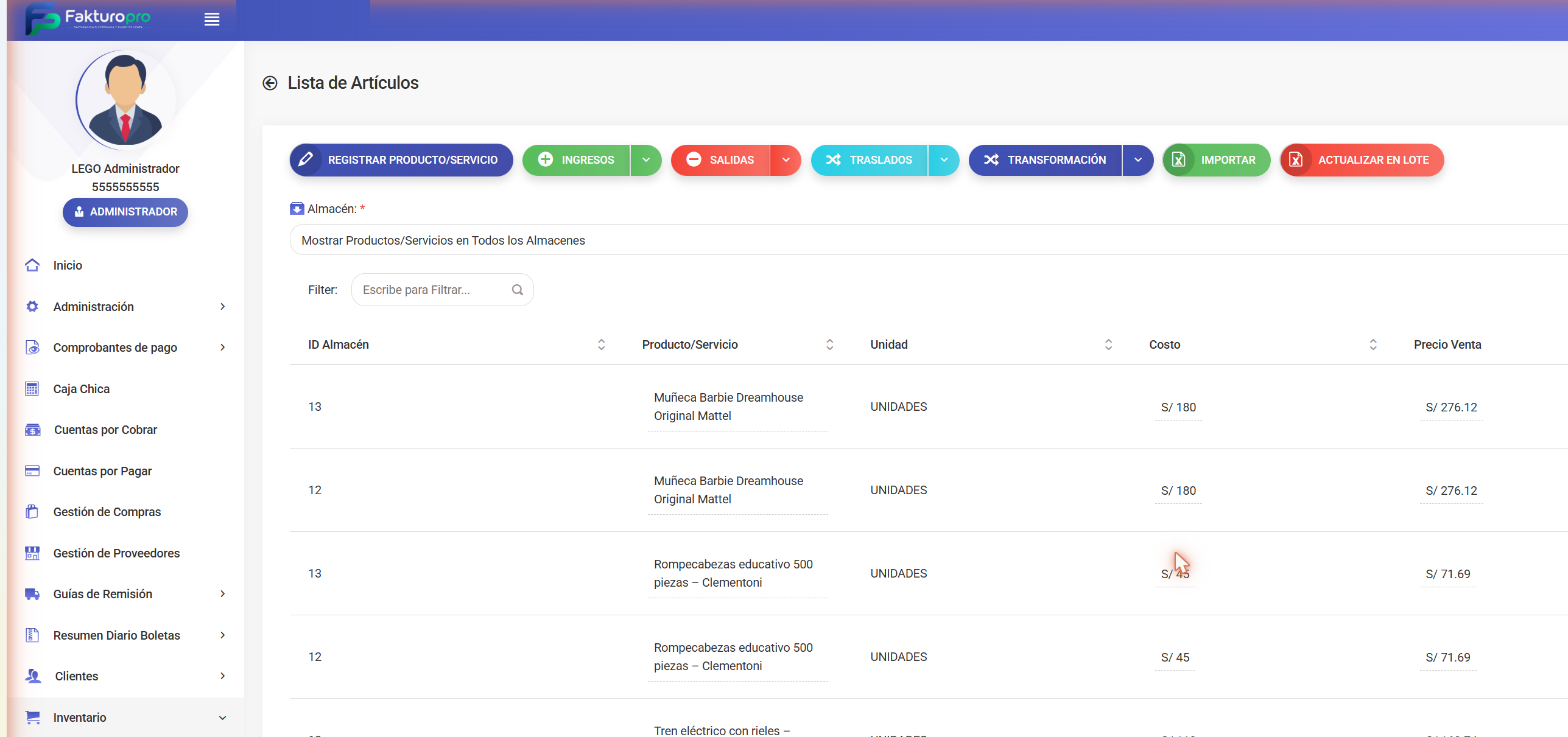1568x737 pixels.
Task: Click Muñeca Barbie product name in Almacén 13 row
Action: [x=728, y=407]
